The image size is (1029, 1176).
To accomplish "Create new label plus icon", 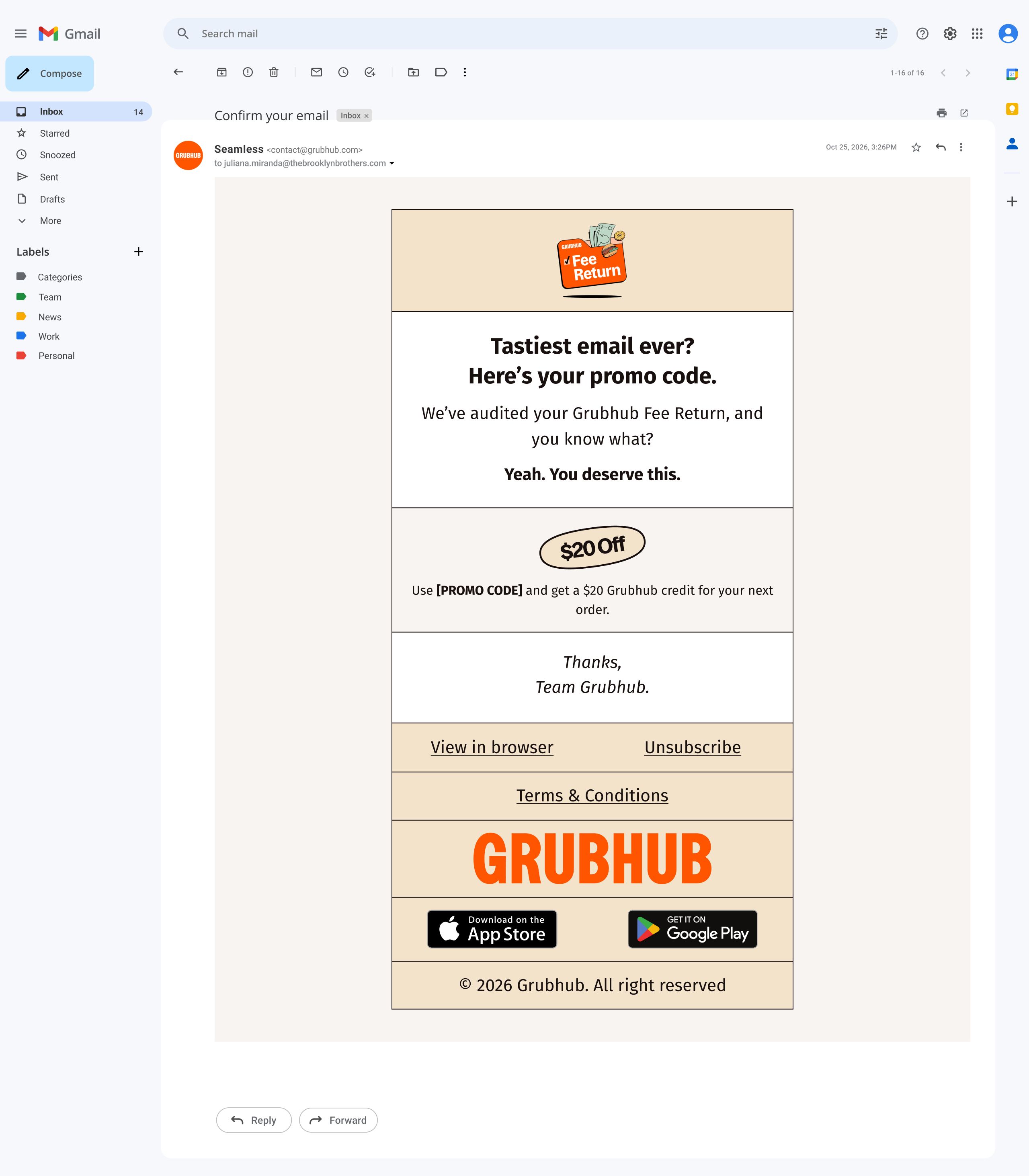I will [x=138, y=252].
